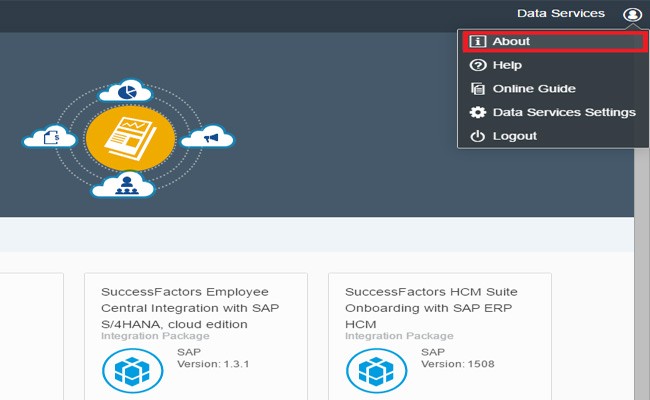The image size is (650, 400).
Task: Click SAP vendor text above Version: 1508
Action: [x=433, y=352]
